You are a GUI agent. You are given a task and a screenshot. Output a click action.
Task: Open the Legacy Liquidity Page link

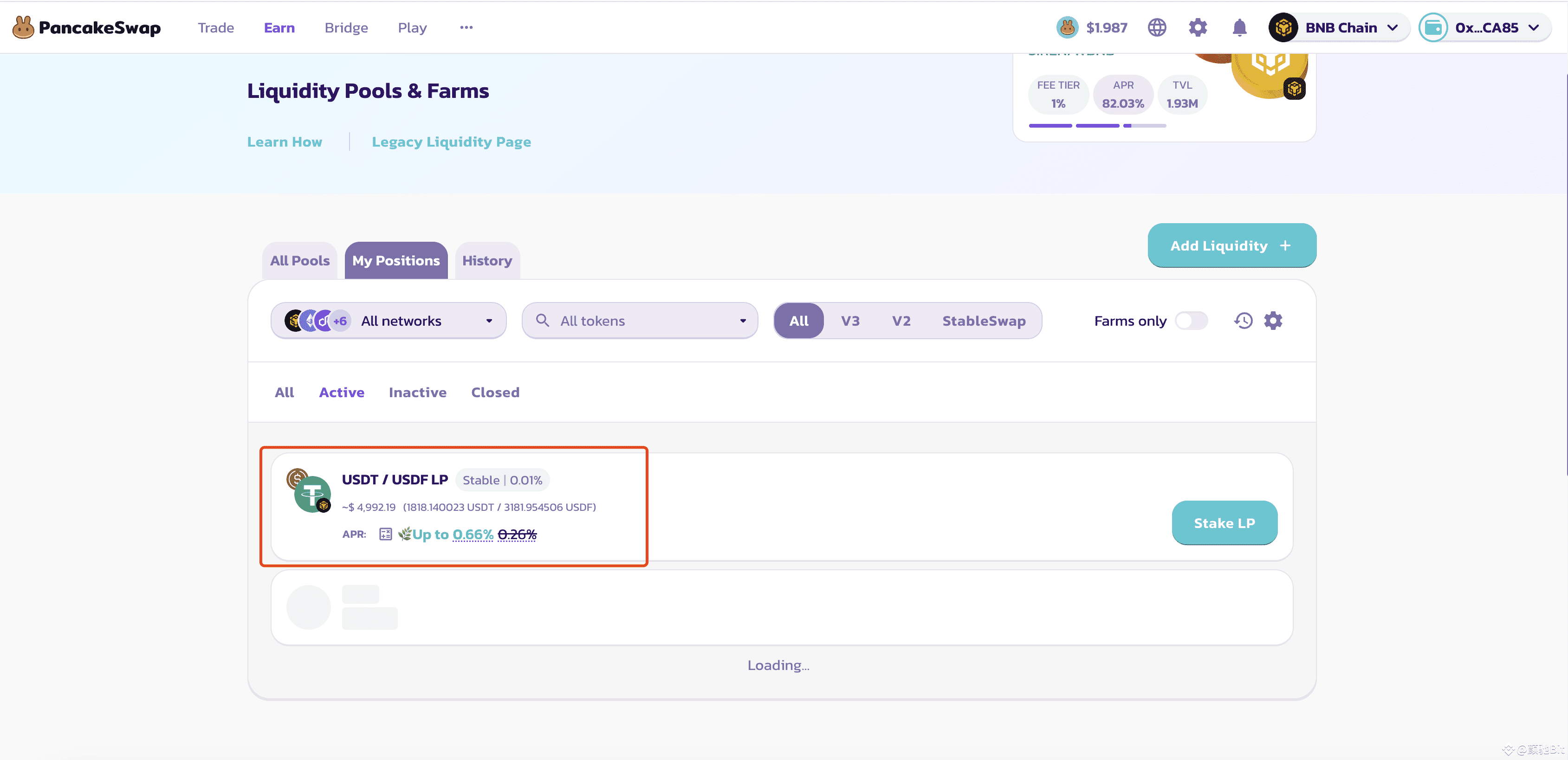click(x=451, y=142)
